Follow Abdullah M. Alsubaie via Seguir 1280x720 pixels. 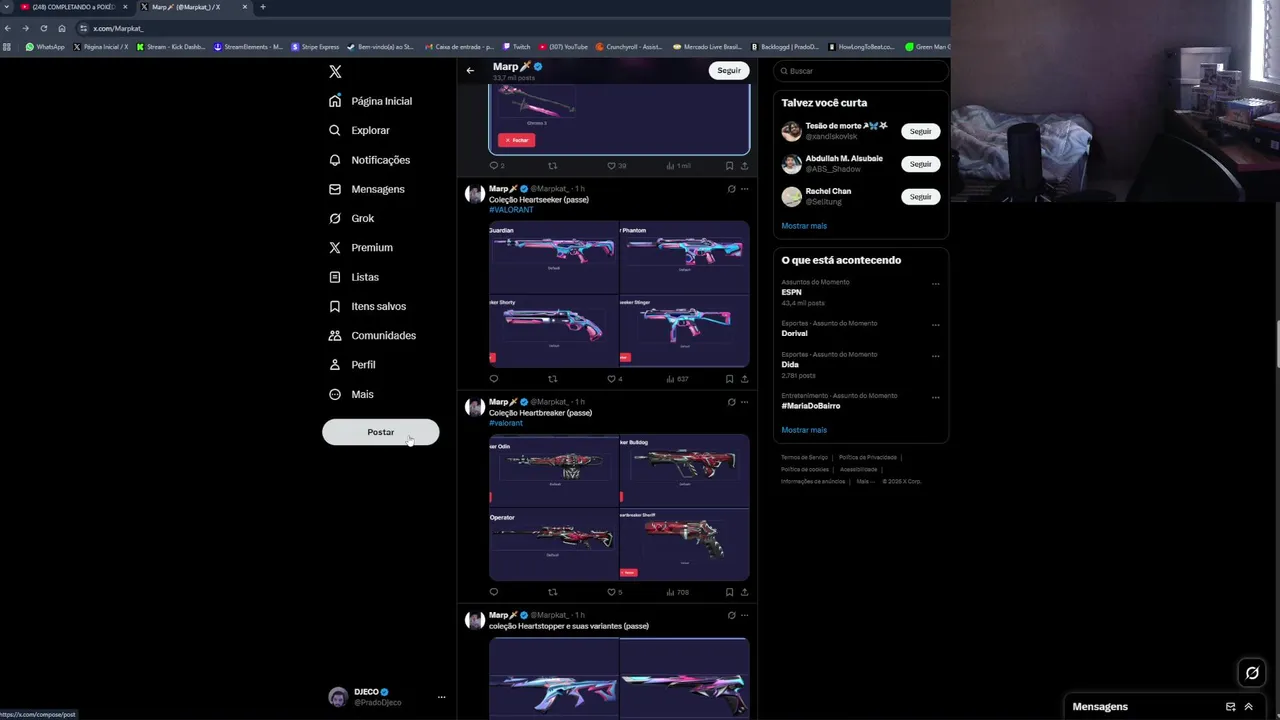pos(920,164)
